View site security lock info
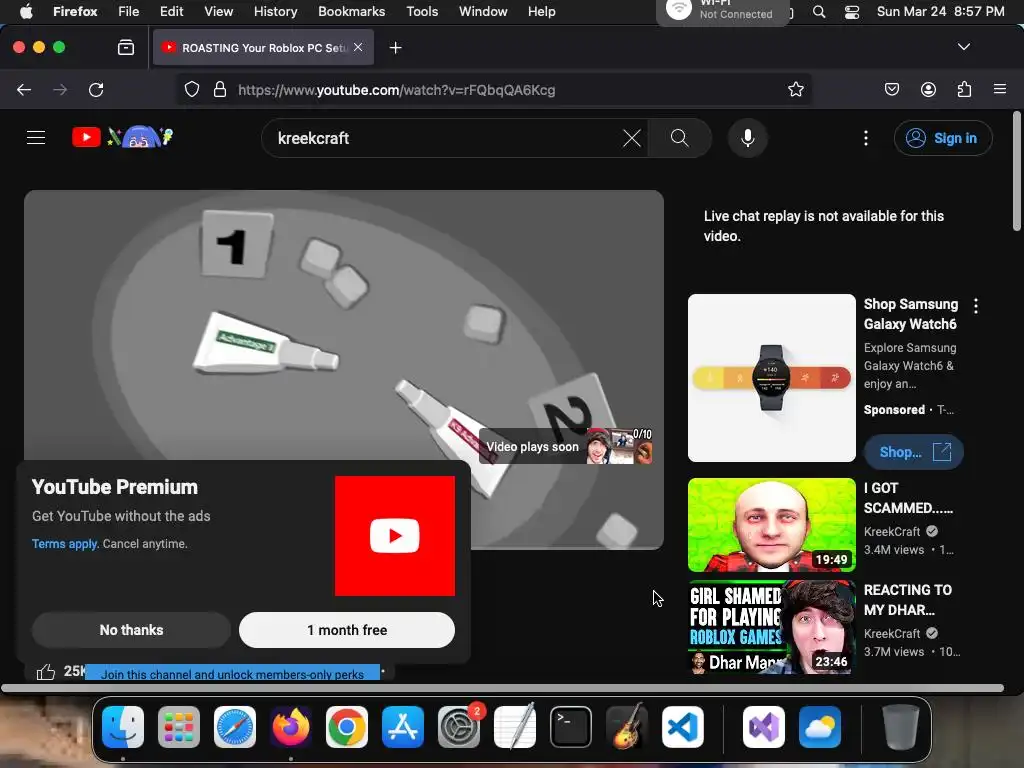1024x768 pixels. pyautogui.click(x=220, y=89)
